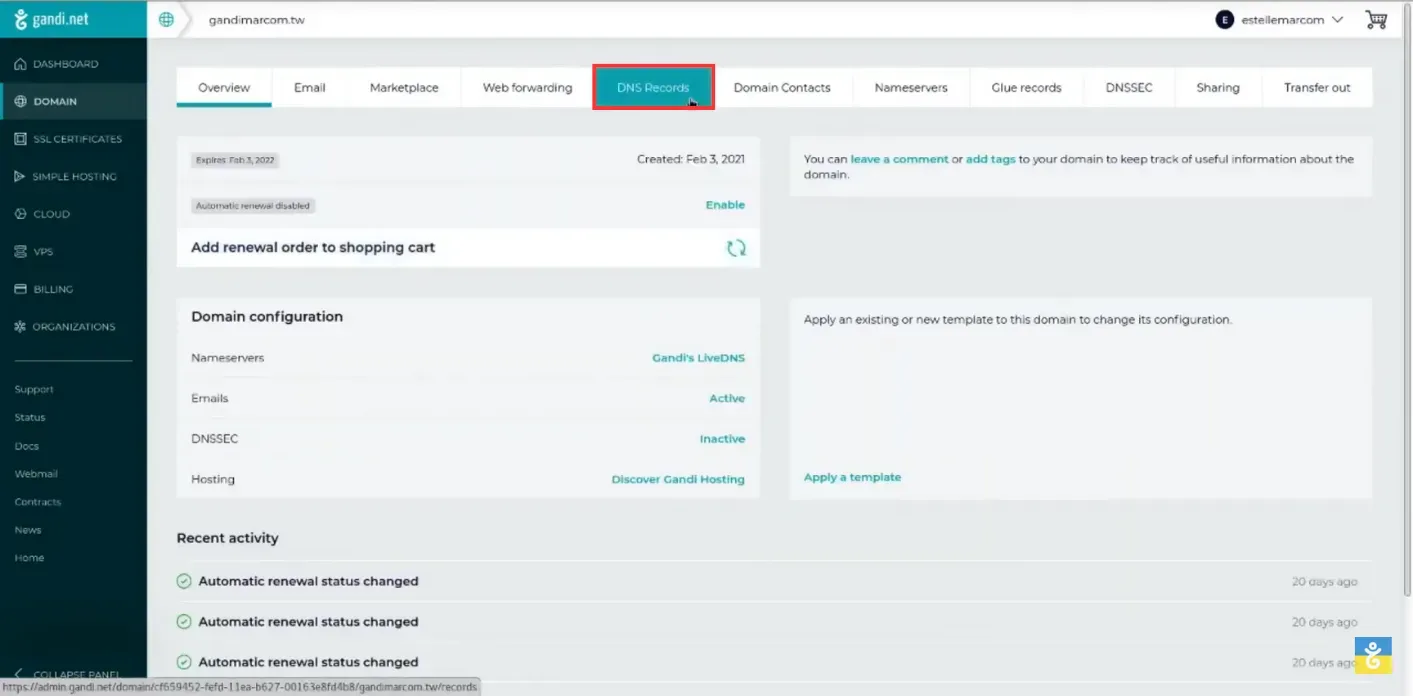Screen dimensions: 1413x696
Task: Switch to the Nameservers tab
Action: (911, 87)
